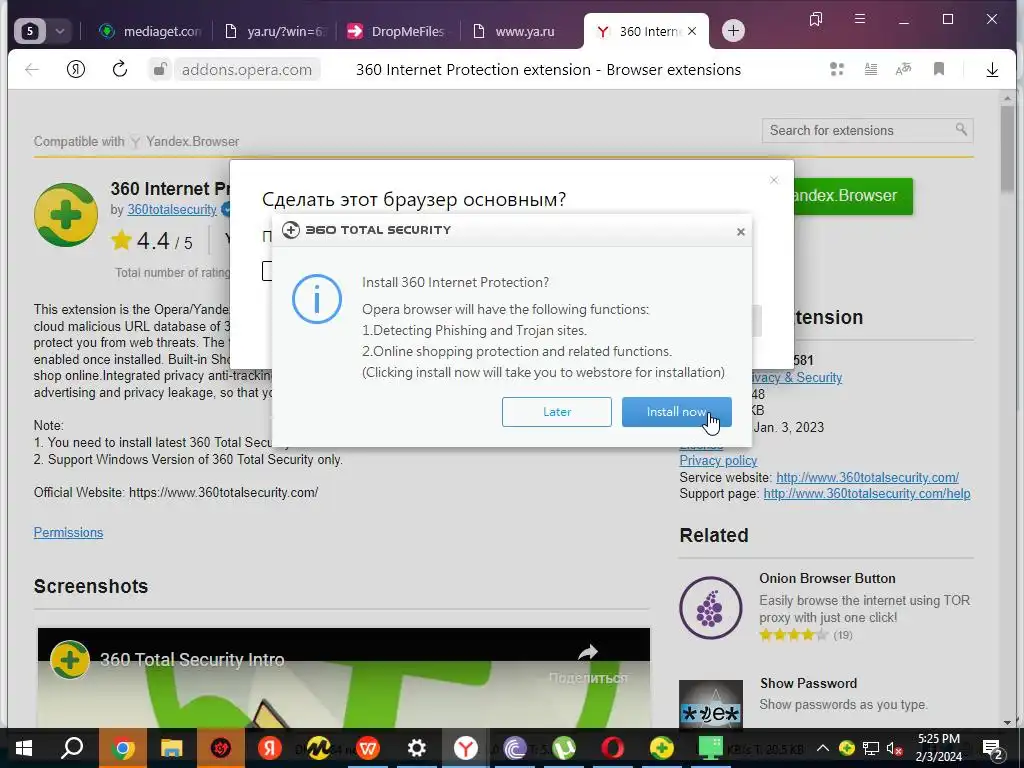Open a new tab with plus button

[733, 31]
